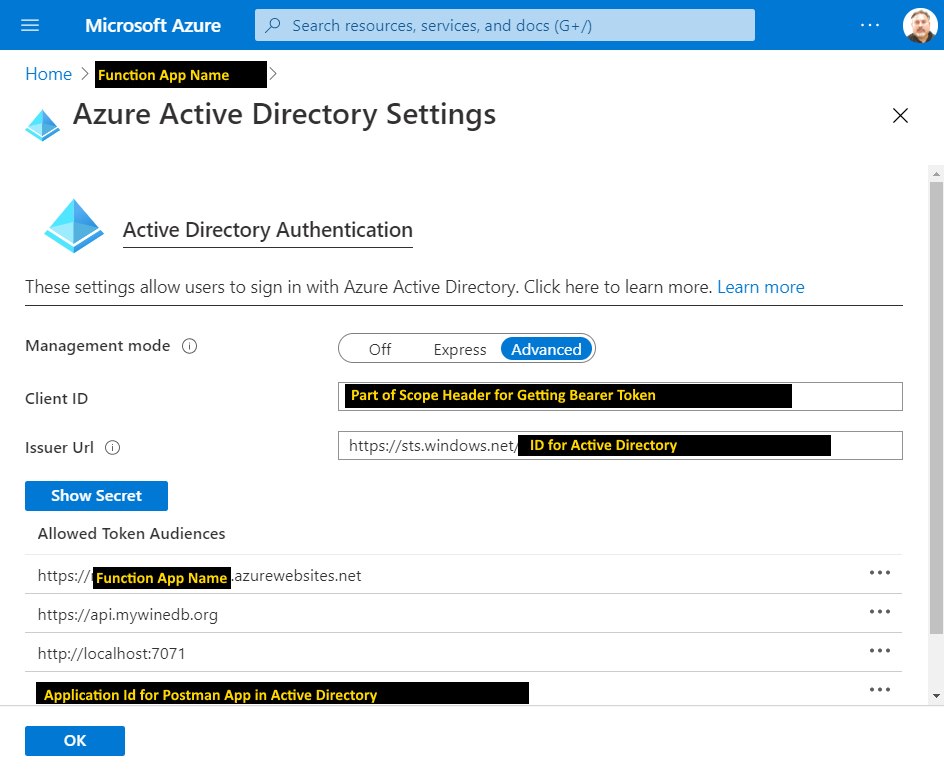944x770 pixels.
Task: Click the small Azure AD icon beside the page title
Action: point(42,124)
